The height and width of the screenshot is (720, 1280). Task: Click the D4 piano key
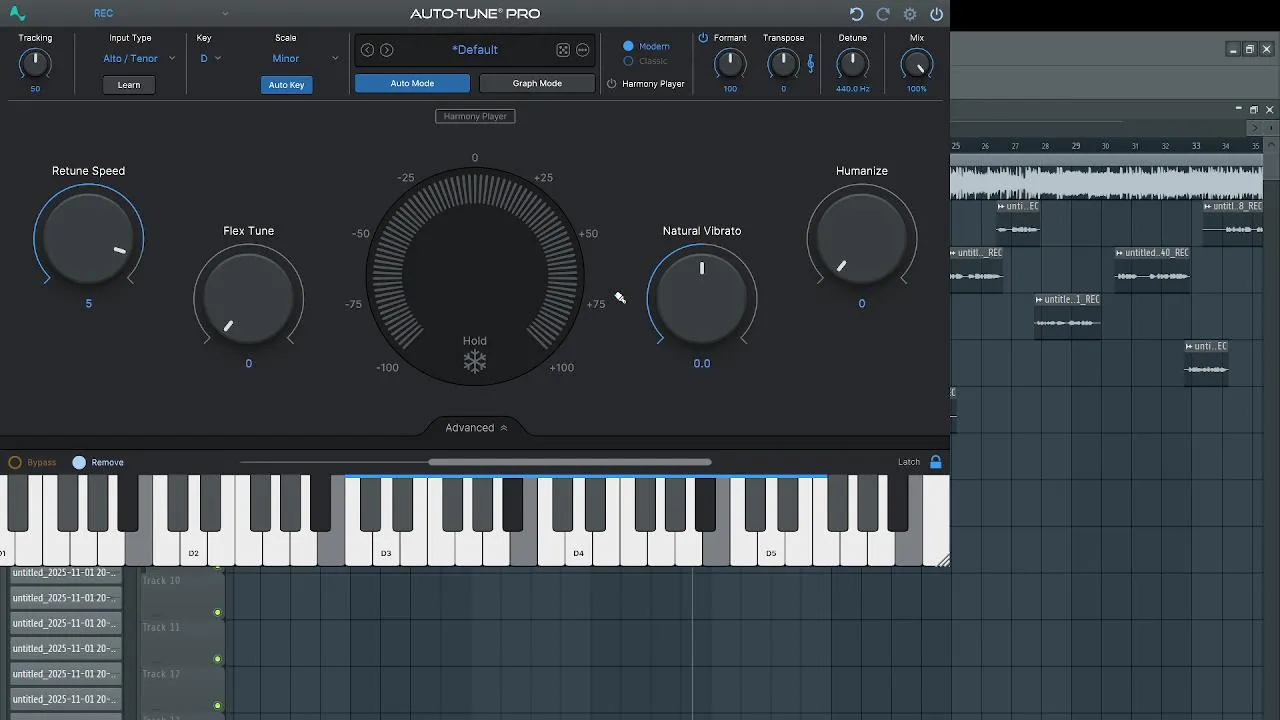pos(578,545)
